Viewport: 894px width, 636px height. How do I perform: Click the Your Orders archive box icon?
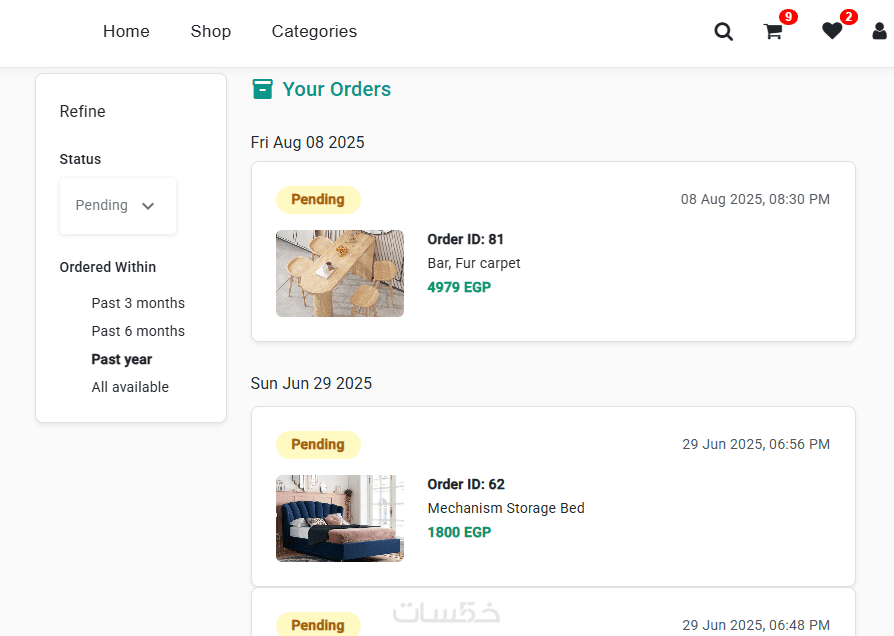pyautogui.click(x=262, y=90)
